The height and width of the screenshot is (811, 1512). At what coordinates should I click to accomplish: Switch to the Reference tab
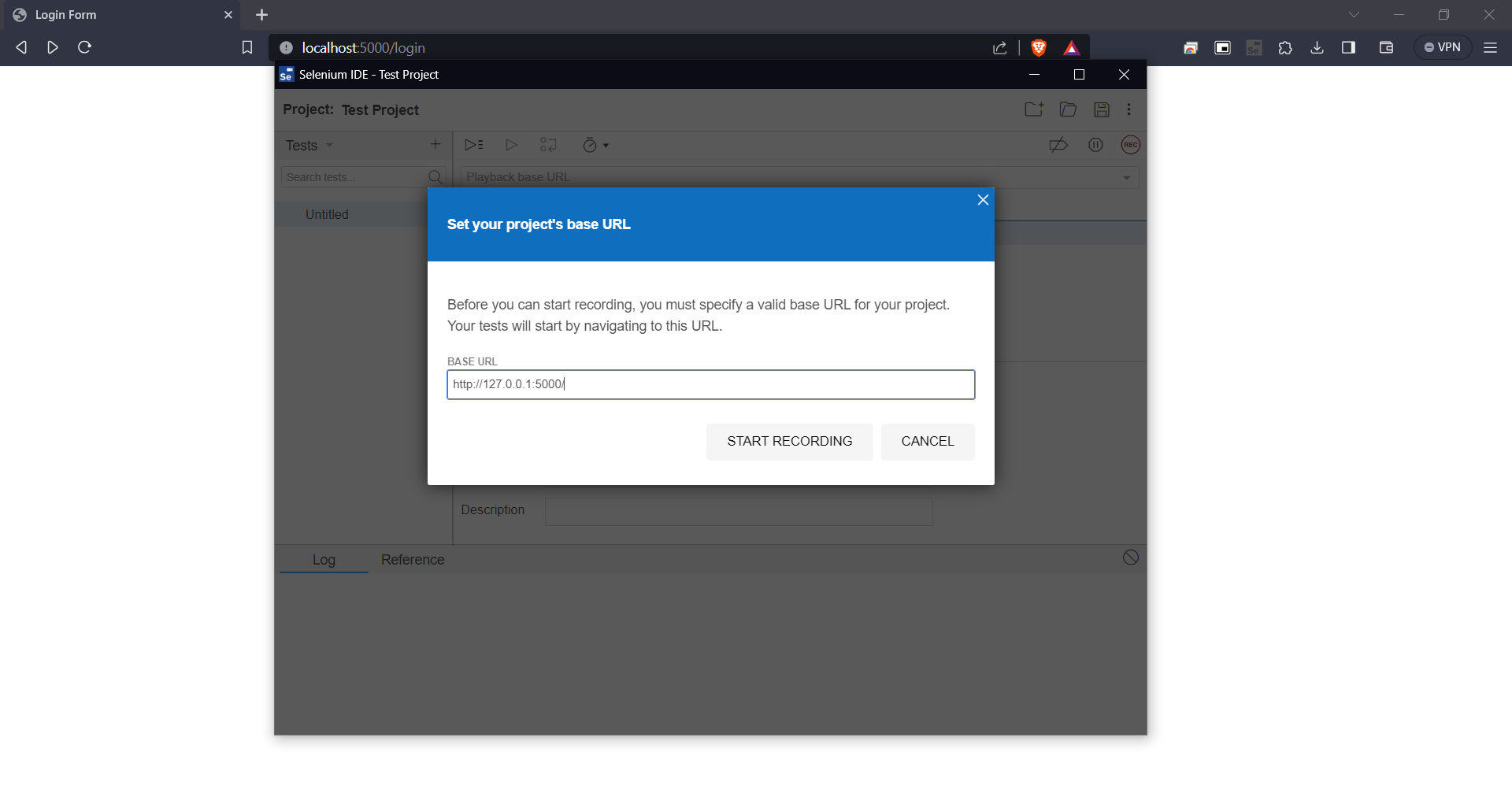pyautogui.click(x=413, y=560)
